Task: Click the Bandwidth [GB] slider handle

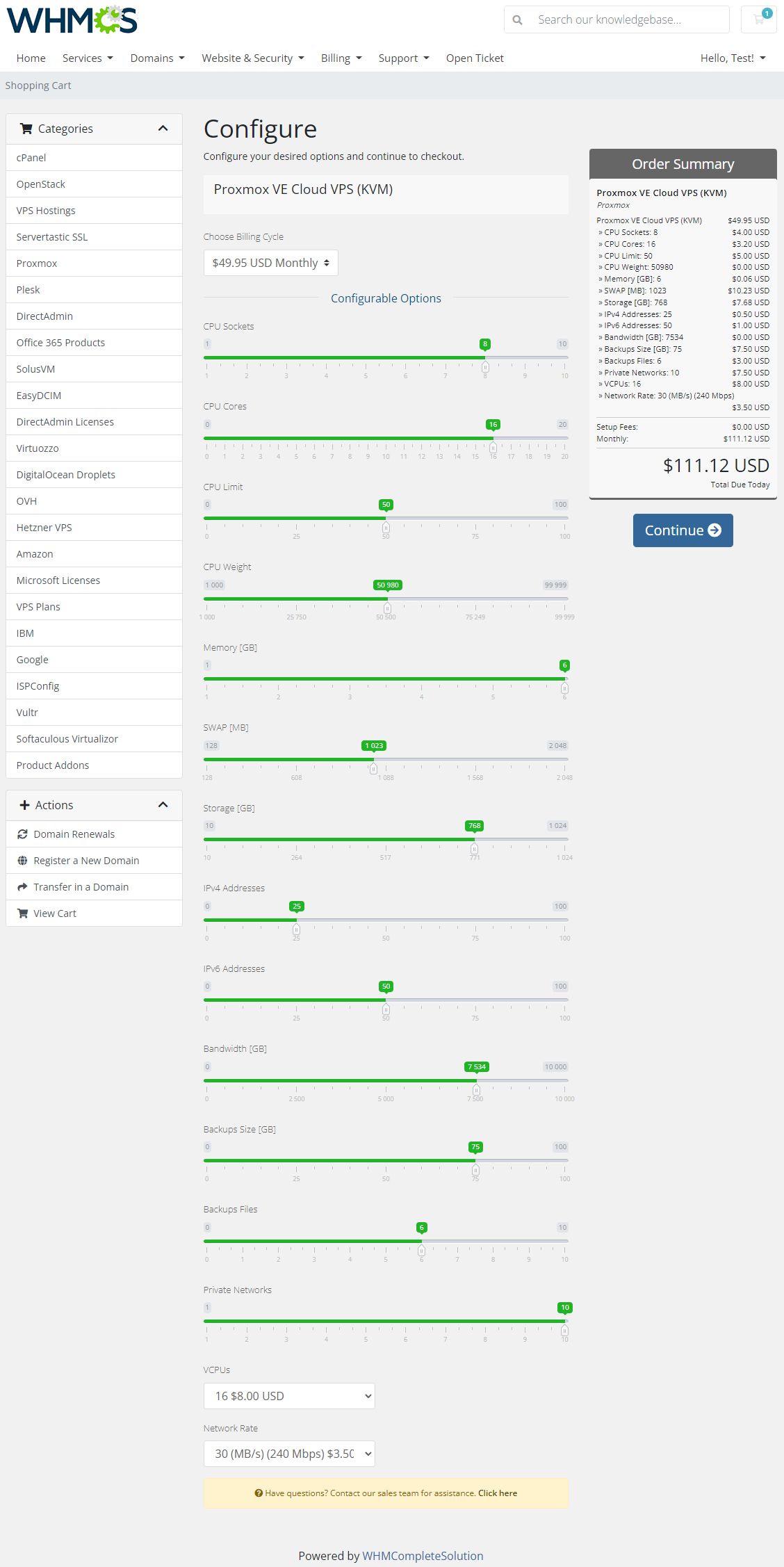Action: [x=476, y=1089]
